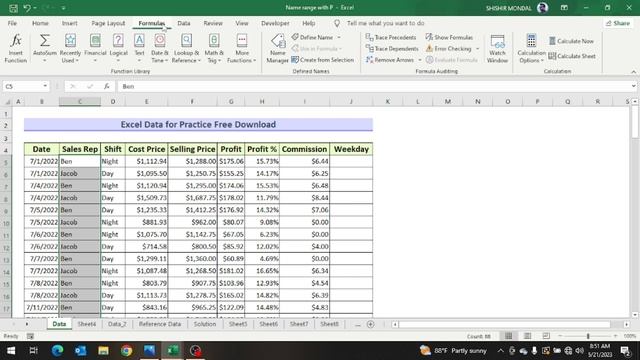The image size is (640, 360).
Task: Open Lookup & Reference functions
Action: tap(186, 48)
